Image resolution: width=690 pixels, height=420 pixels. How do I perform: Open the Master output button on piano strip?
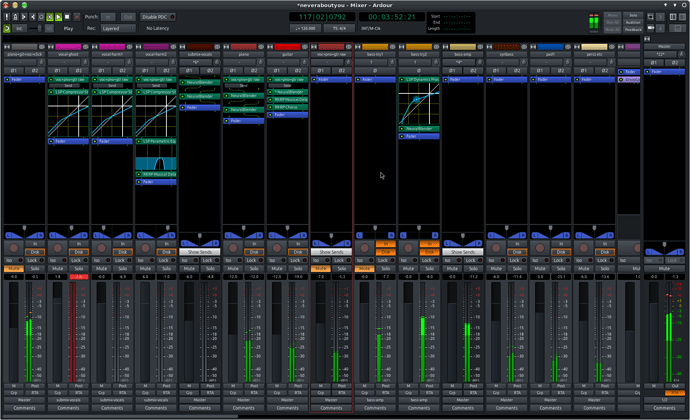[244, 400]
